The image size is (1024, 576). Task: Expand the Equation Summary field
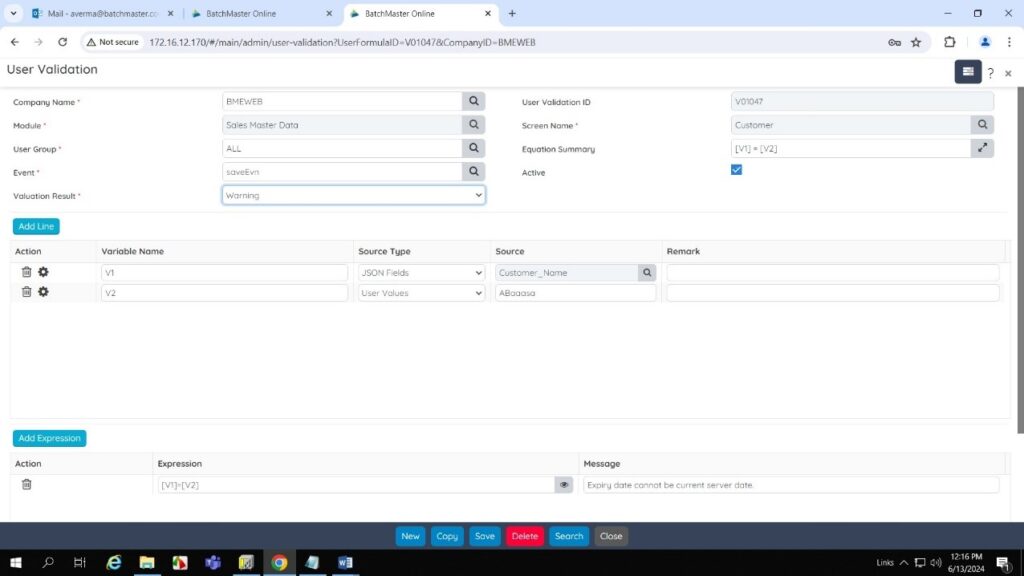click(x=982, y=148)
